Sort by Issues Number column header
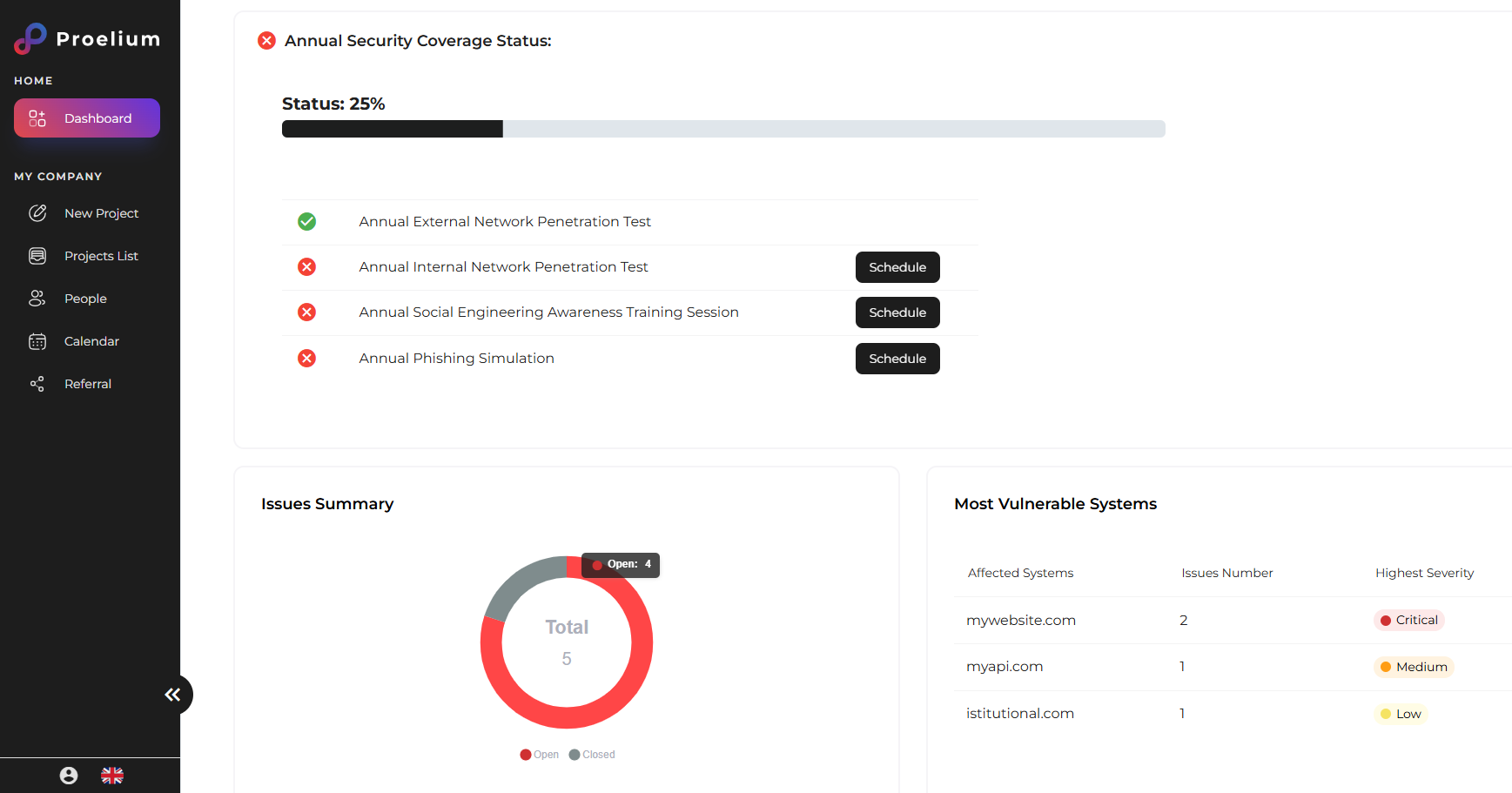Viewport: 1512px width, 793px height. (1226, 573)
